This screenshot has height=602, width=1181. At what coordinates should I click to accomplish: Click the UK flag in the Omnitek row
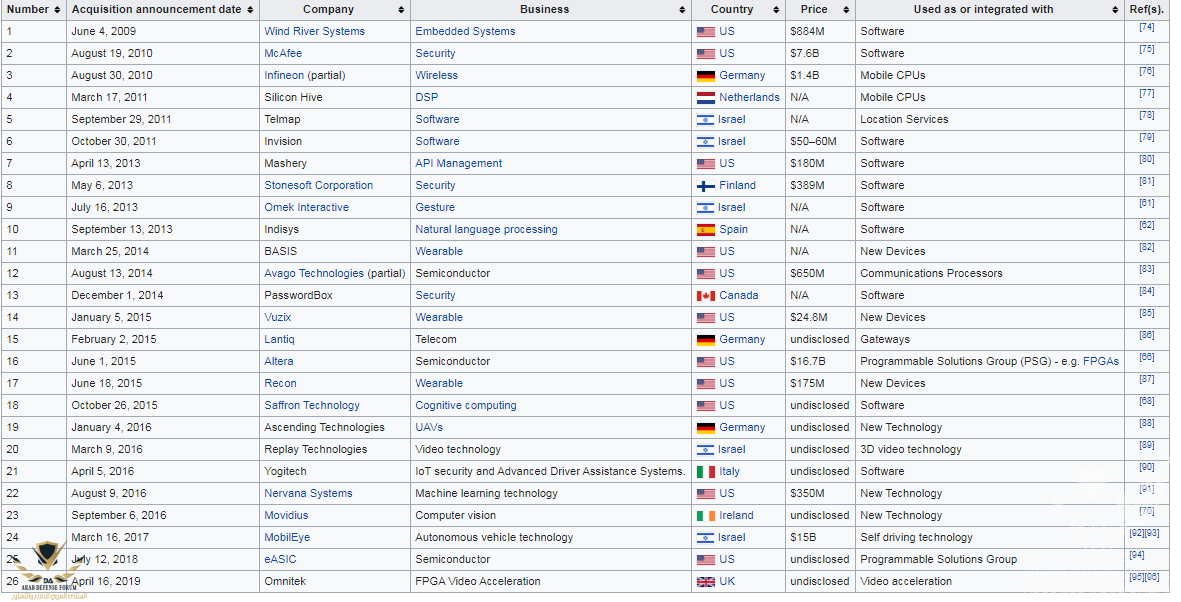[706, 582]
